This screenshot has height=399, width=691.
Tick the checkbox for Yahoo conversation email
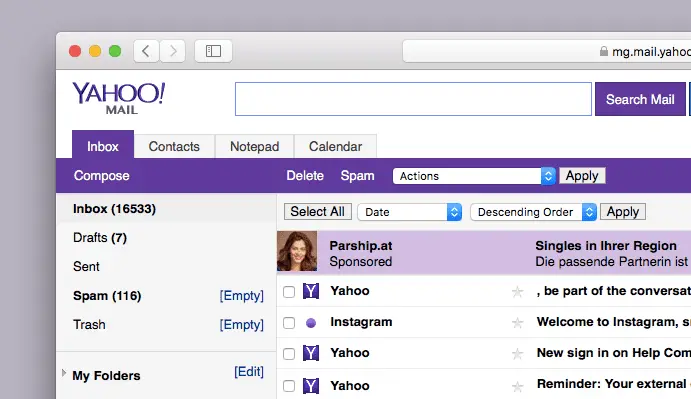tap(289, 291)
